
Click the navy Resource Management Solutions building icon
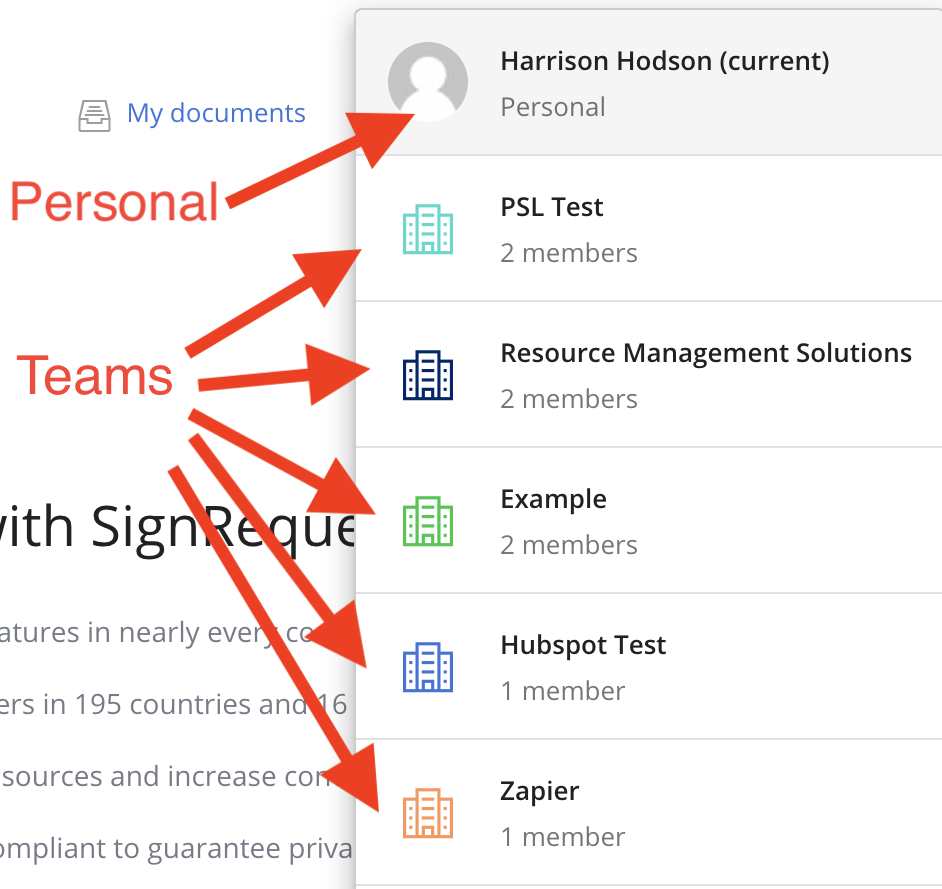click(x=428, y=375)
